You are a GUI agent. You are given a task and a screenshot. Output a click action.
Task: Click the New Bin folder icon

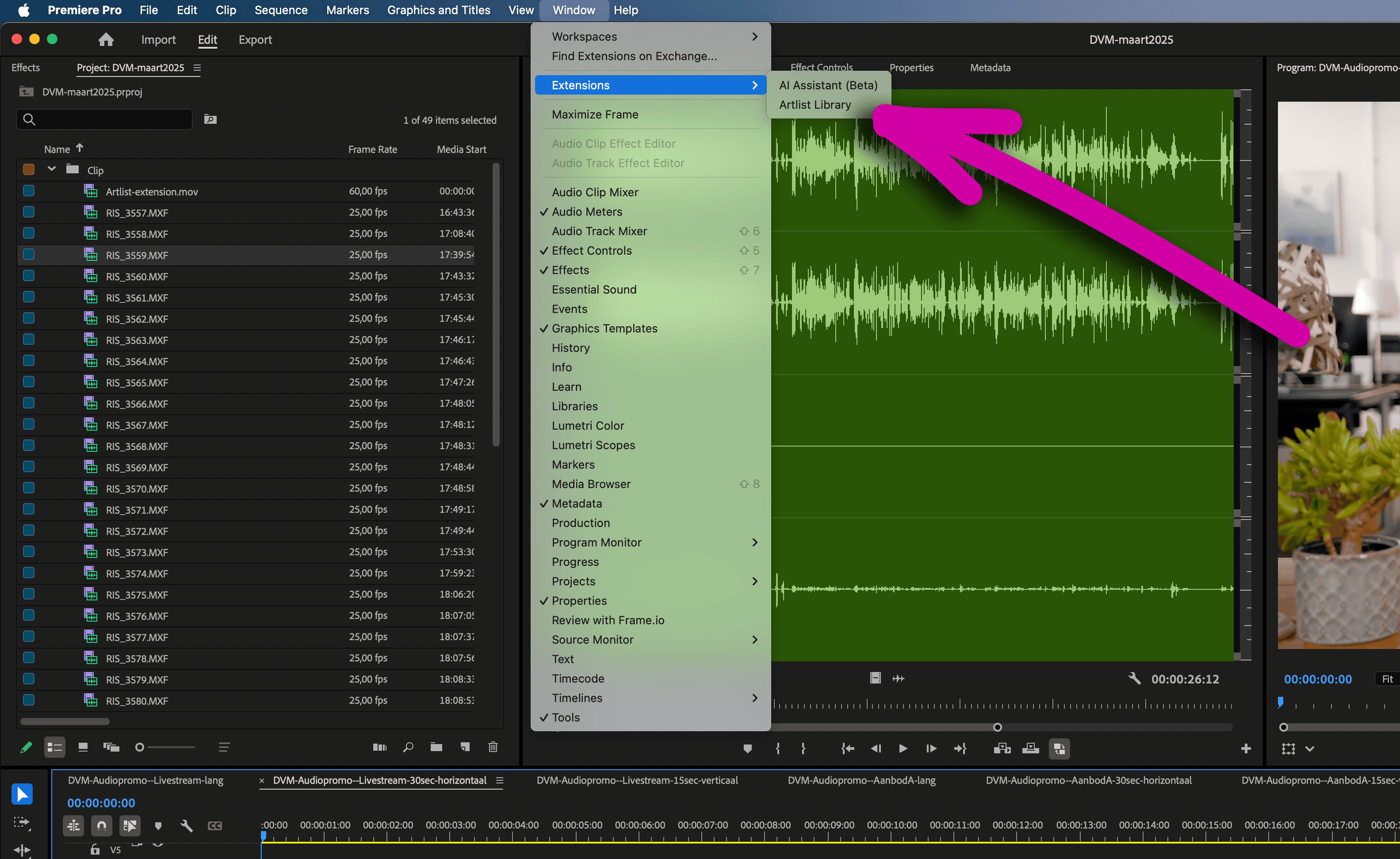(436, 747)
